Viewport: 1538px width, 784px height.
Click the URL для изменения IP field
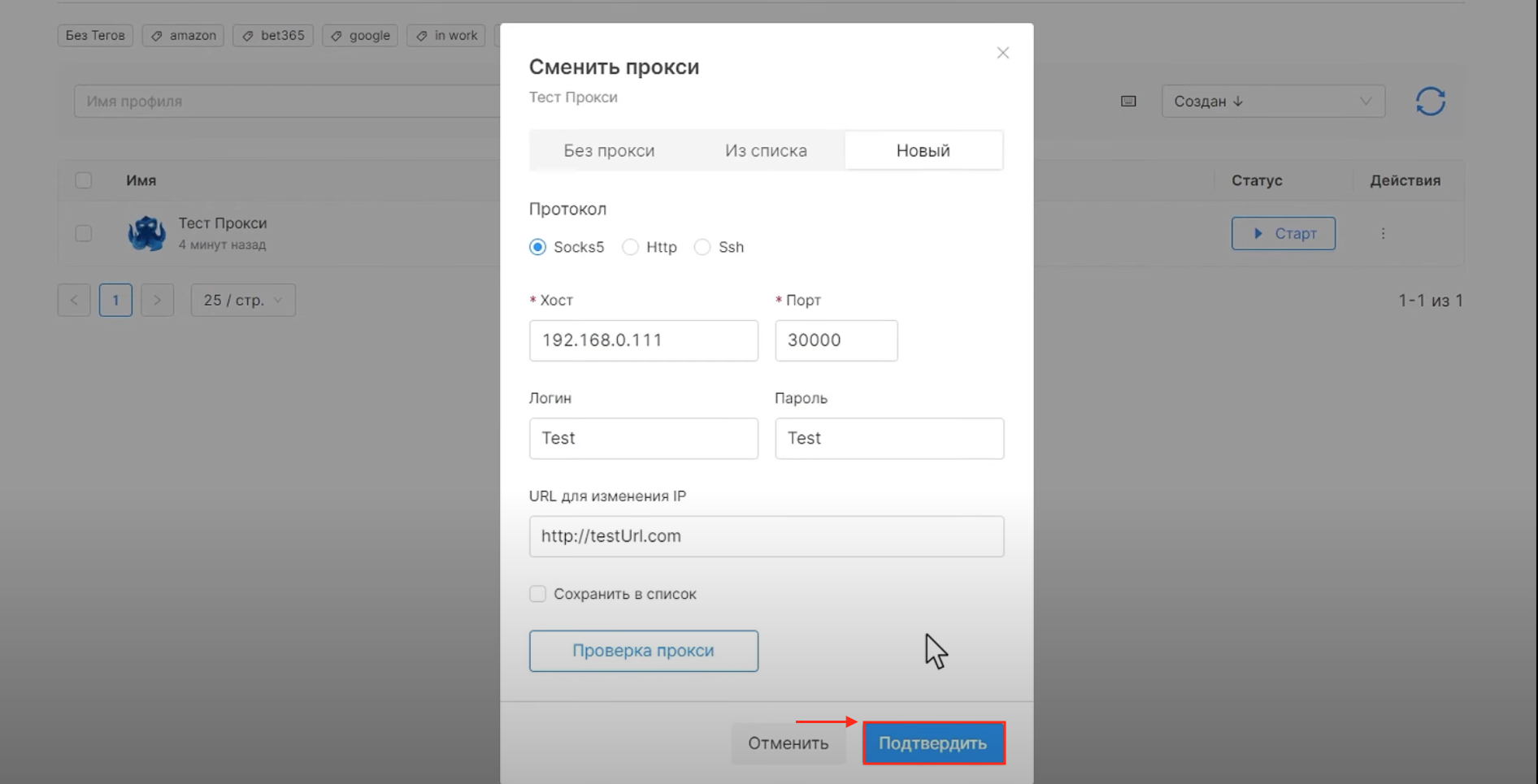click(766, 536)
